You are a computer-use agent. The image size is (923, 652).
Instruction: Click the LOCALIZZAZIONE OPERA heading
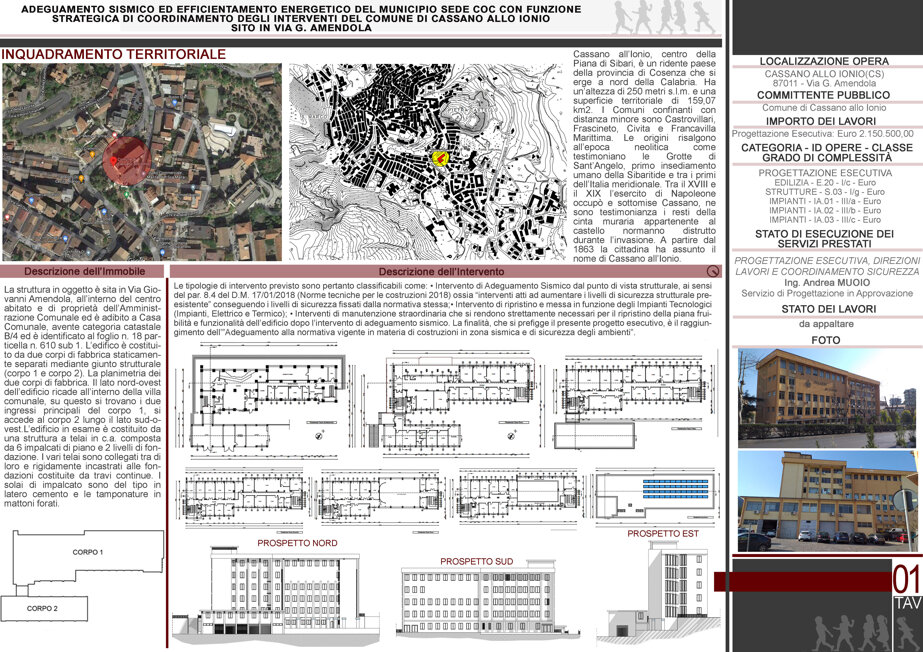pos(824,61)
